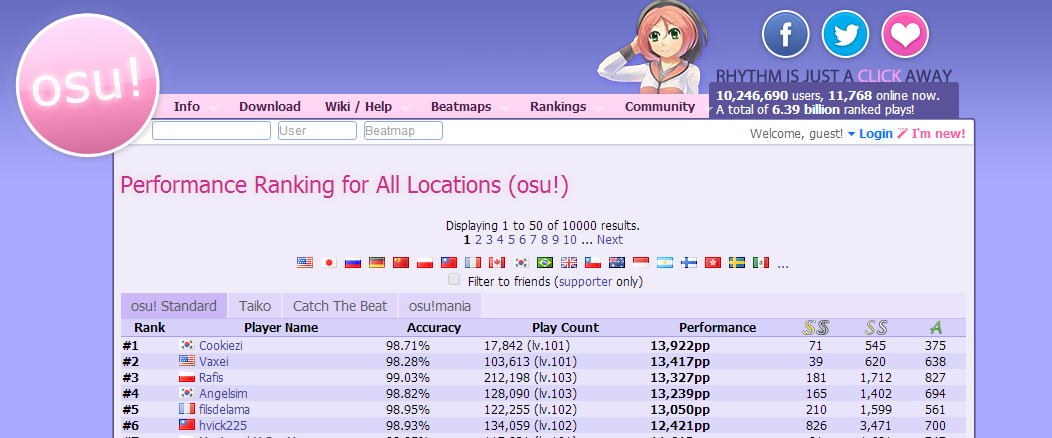Expand the Info navigation menu
This screenshot has width=1052, height=438.
(187, 107)
